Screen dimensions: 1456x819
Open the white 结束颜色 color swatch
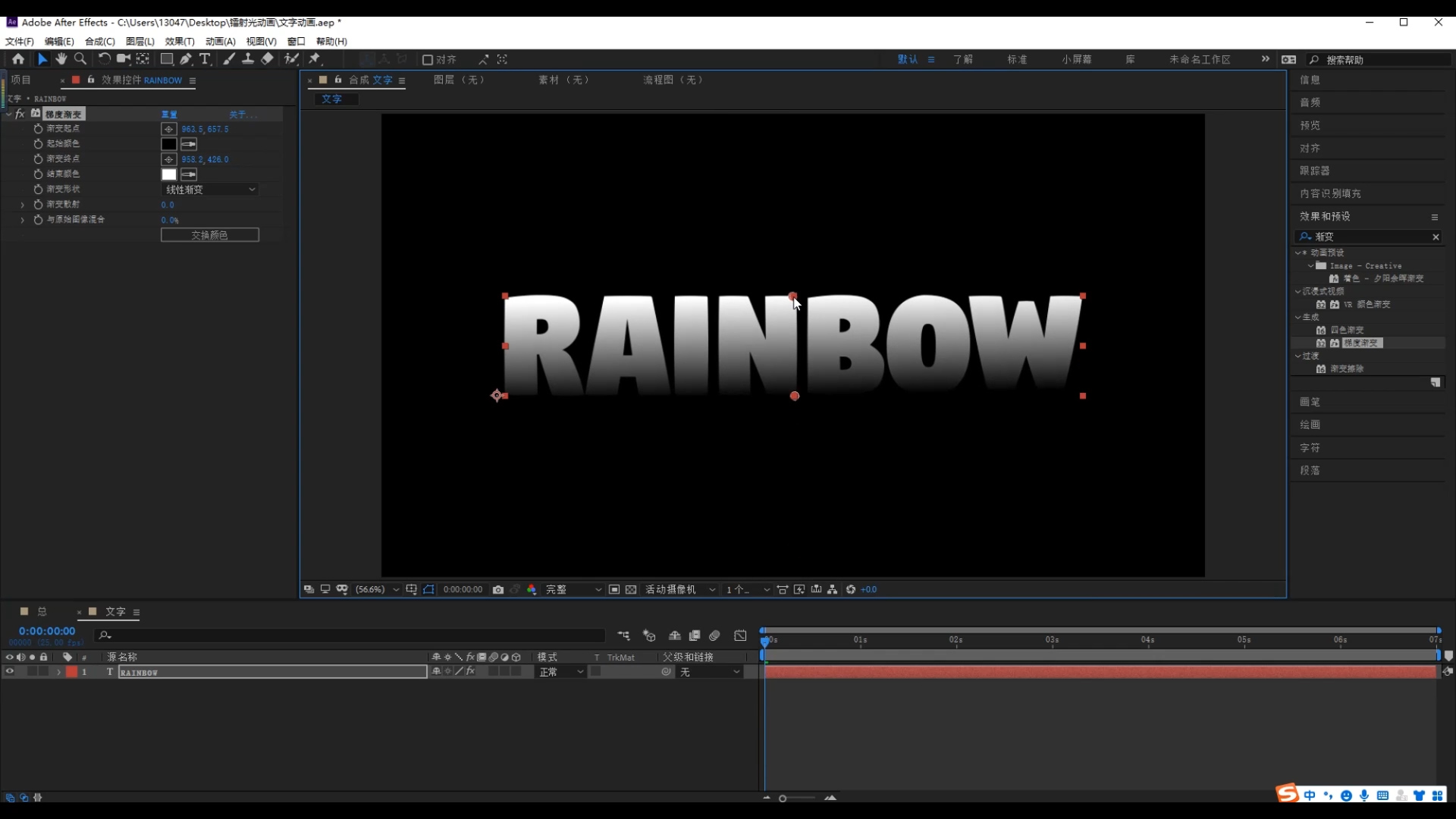(x=168, y=174)
